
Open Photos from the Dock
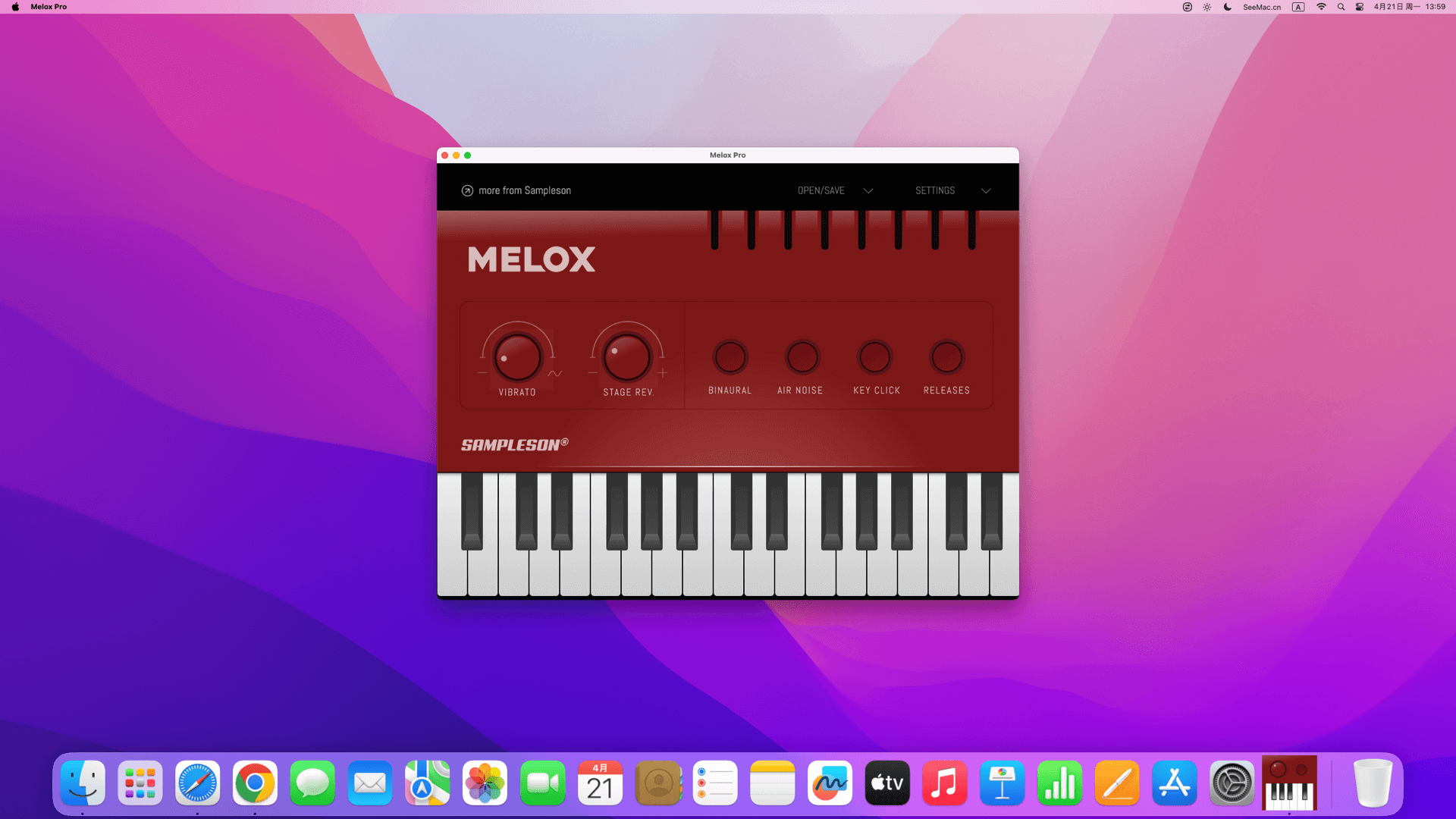tap(485, 783)
